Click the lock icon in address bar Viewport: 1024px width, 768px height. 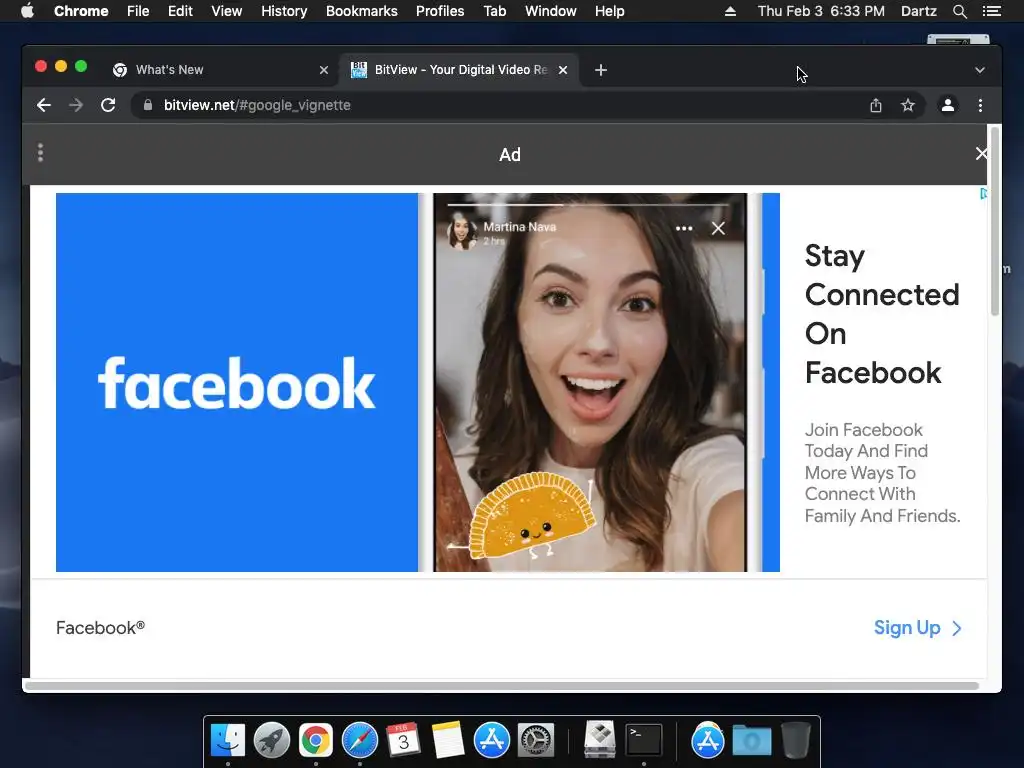(x=148, y=105)
